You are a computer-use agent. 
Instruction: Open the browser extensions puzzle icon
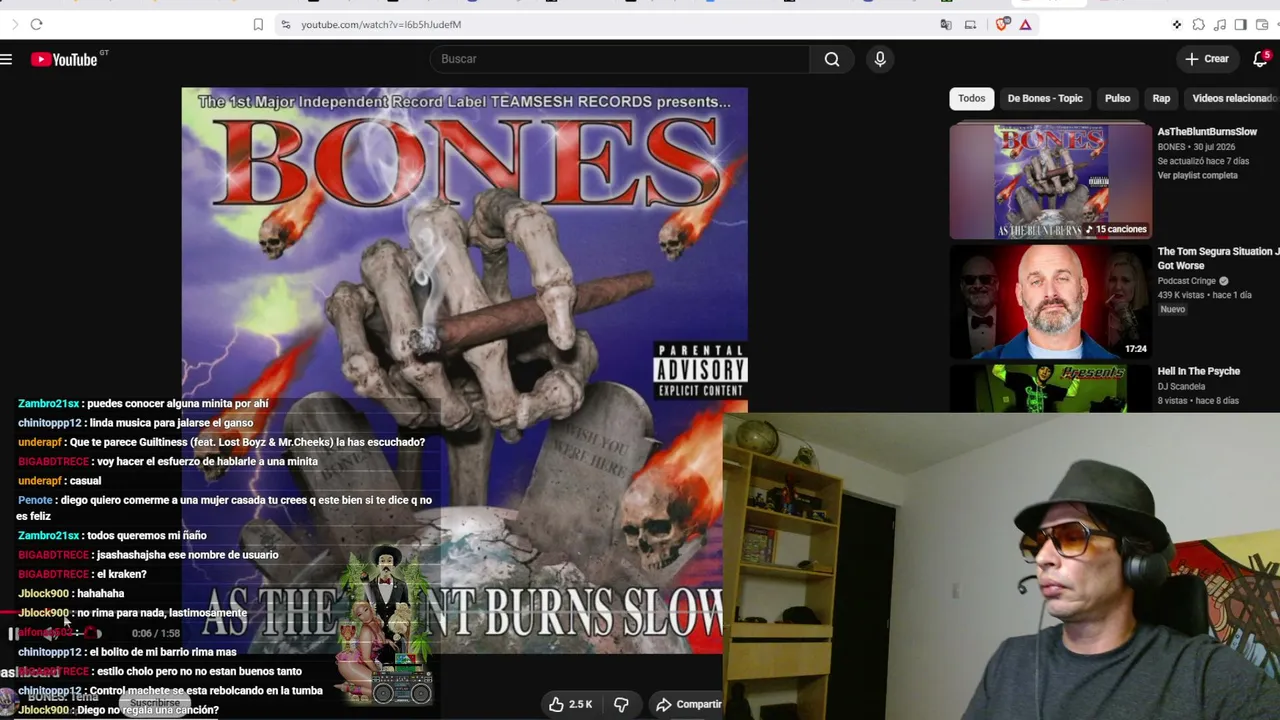[1198, 24]
